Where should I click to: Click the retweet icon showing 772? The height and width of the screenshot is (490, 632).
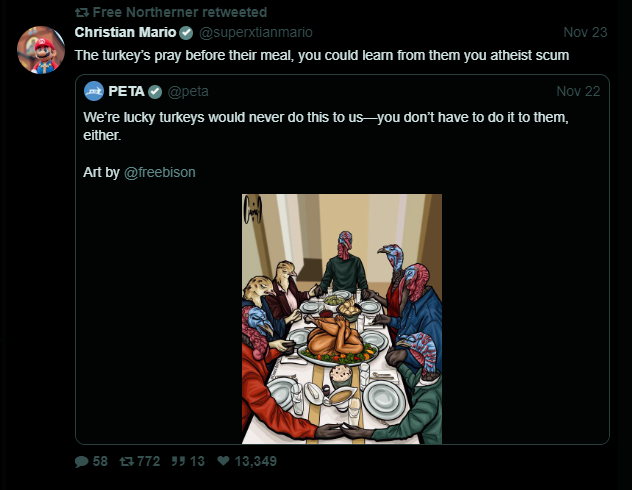(127, 461)
